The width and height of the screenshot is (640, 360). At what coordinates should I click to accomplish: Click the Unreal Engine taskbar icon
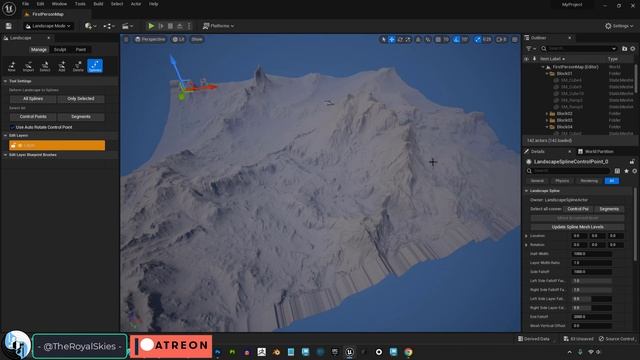click(349, 352)
